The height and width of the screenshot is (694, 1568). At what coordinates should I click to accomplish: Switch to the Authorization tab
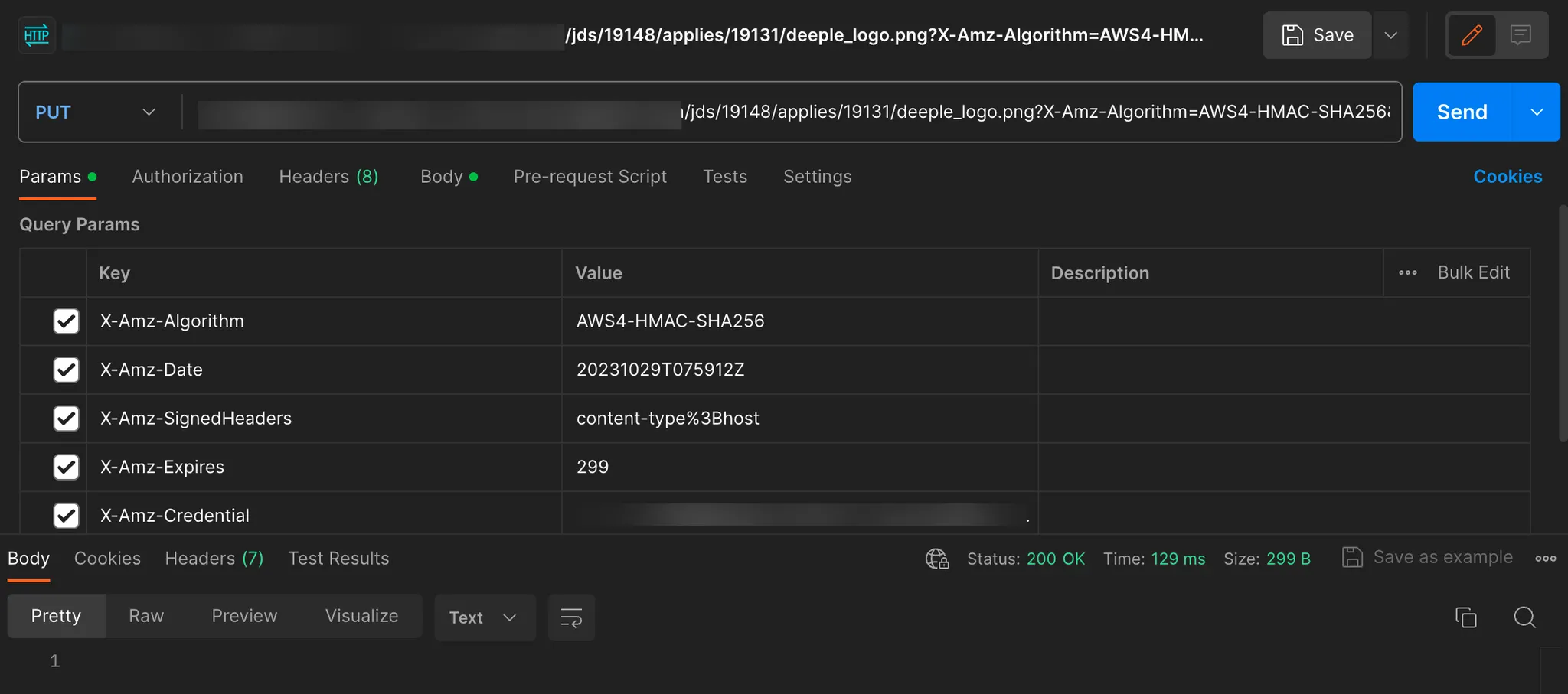pyautogui.click(x=188, y=177)
